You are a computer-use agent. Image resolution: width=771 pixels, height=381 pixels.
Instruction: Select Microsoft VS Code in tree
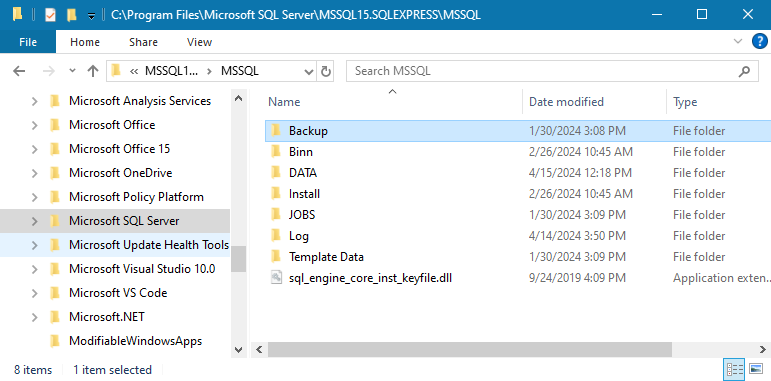coord(118,293)
